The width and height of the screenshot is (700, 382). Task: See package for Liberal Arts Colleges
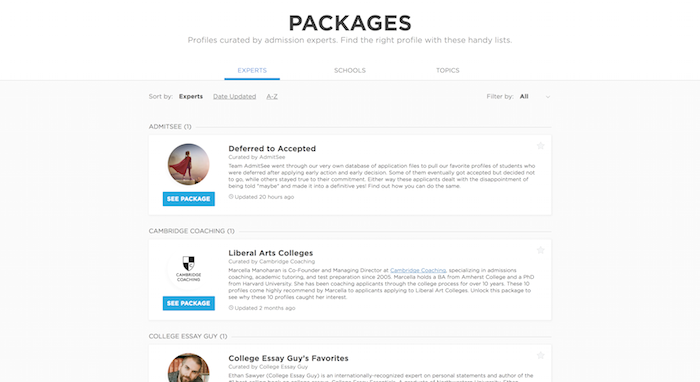[188, 303]
